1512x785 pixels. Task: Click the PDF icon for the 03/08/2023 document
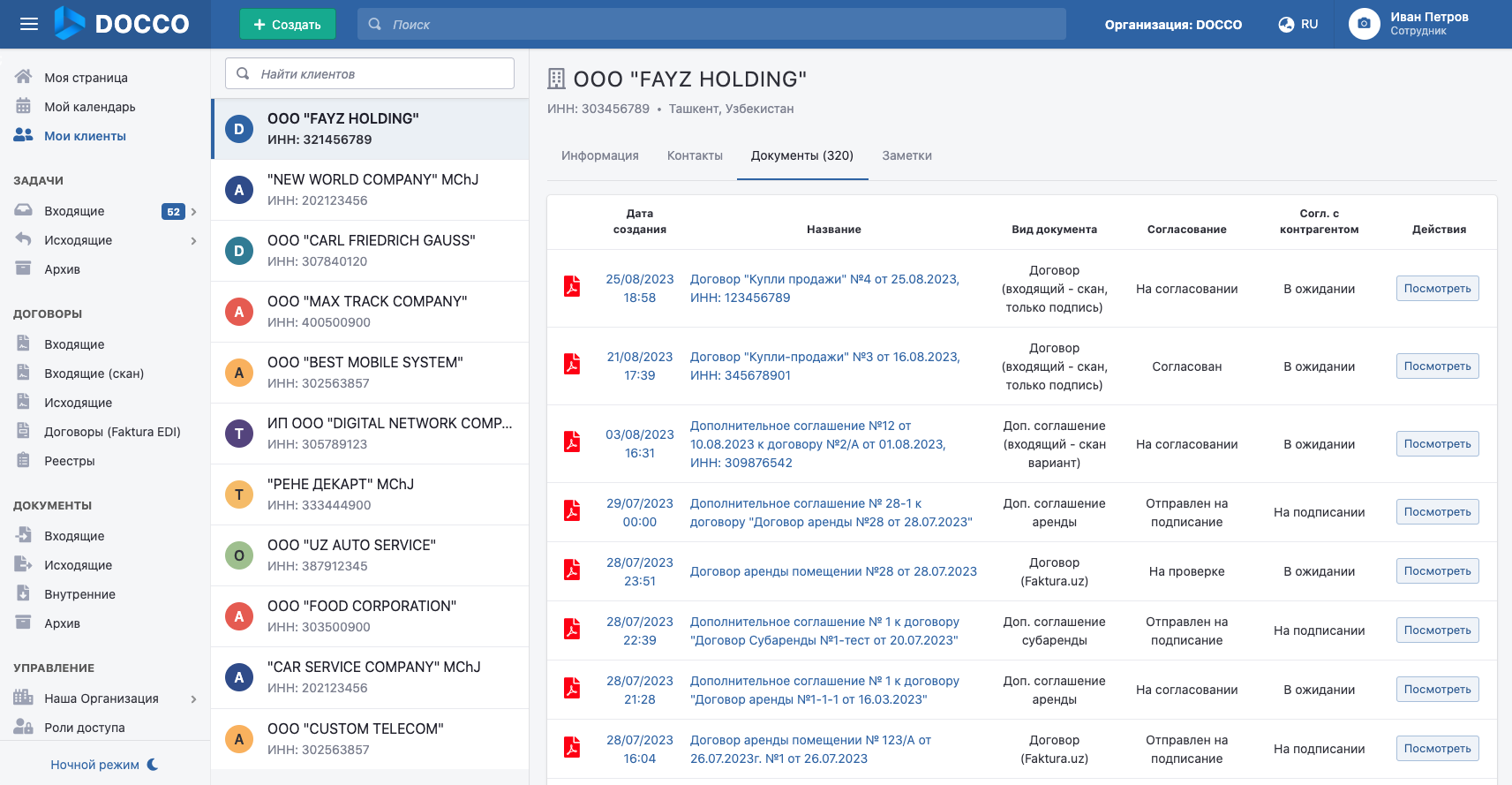pos(572,442)
